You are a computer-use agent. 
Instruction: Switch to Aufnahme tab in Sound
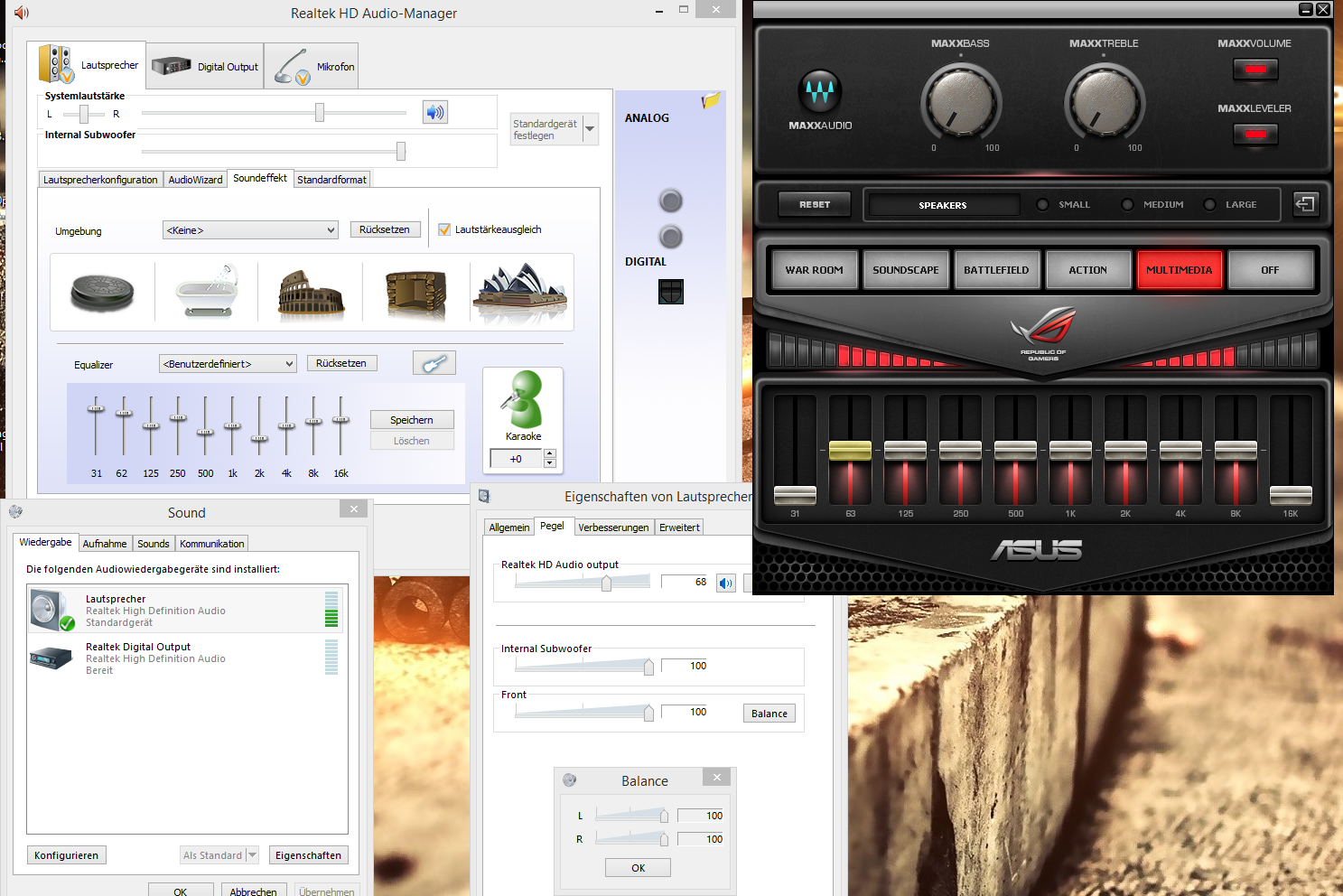pos(105,544)
